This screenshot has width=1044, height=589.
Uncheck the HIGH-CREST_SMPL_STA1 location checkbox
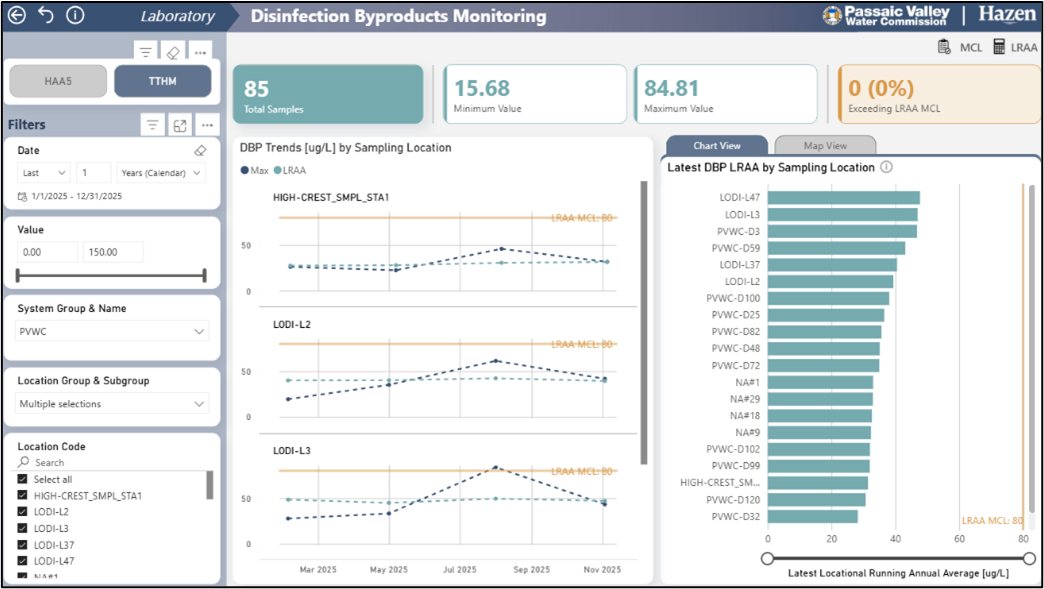(x=23, y=495)
